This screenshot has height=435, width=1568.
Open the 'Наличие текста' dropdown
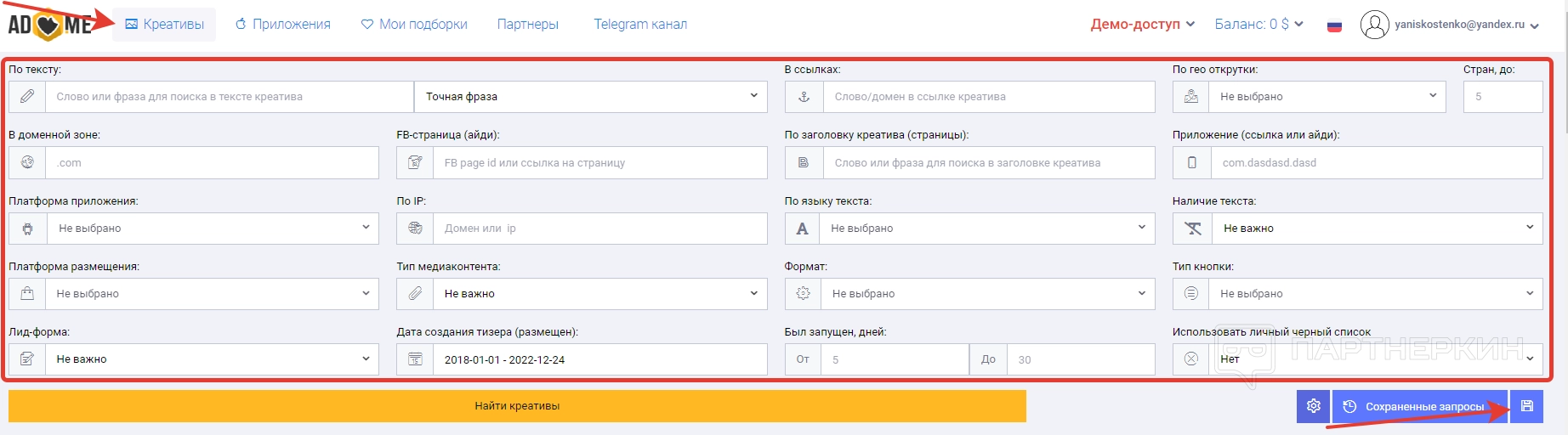(x=1375, y=228)
